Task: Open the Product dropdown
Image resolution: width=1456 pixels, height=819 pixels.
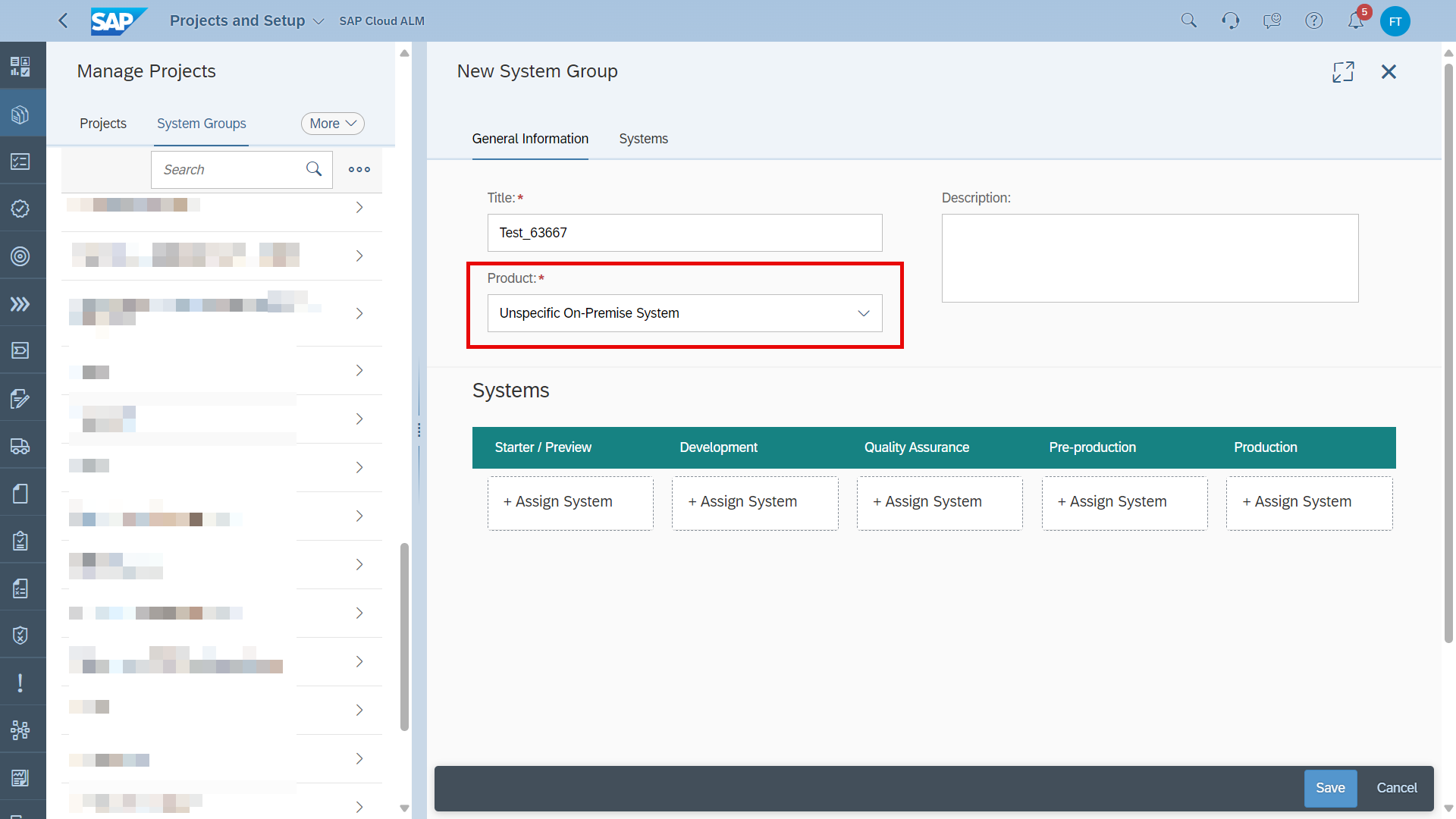Action: pos(684,313)
